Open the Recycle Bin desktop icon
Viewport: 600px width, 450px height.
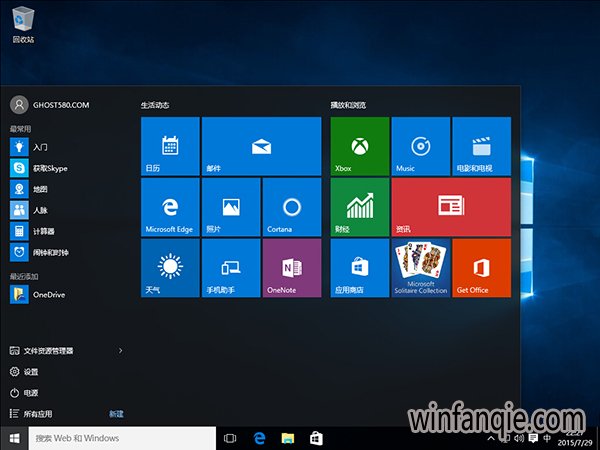point(23,24)
